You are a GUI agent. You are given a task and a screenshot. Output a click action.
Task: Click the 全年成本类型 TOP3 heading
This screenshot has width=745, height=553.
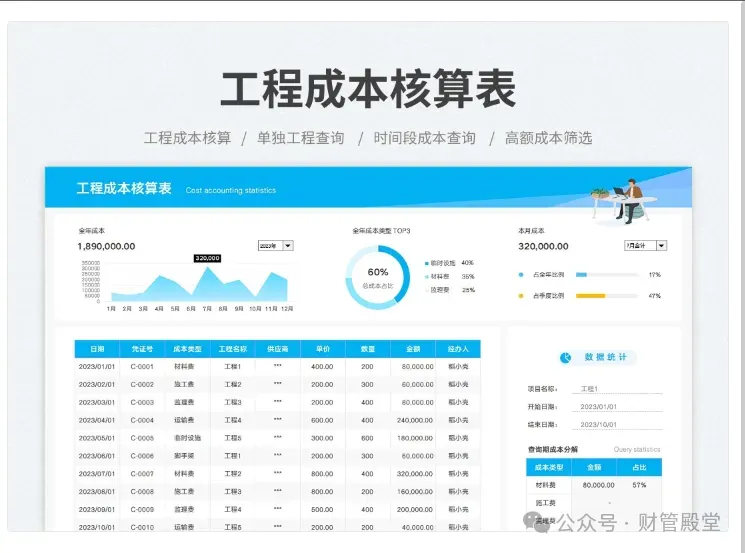381,231
